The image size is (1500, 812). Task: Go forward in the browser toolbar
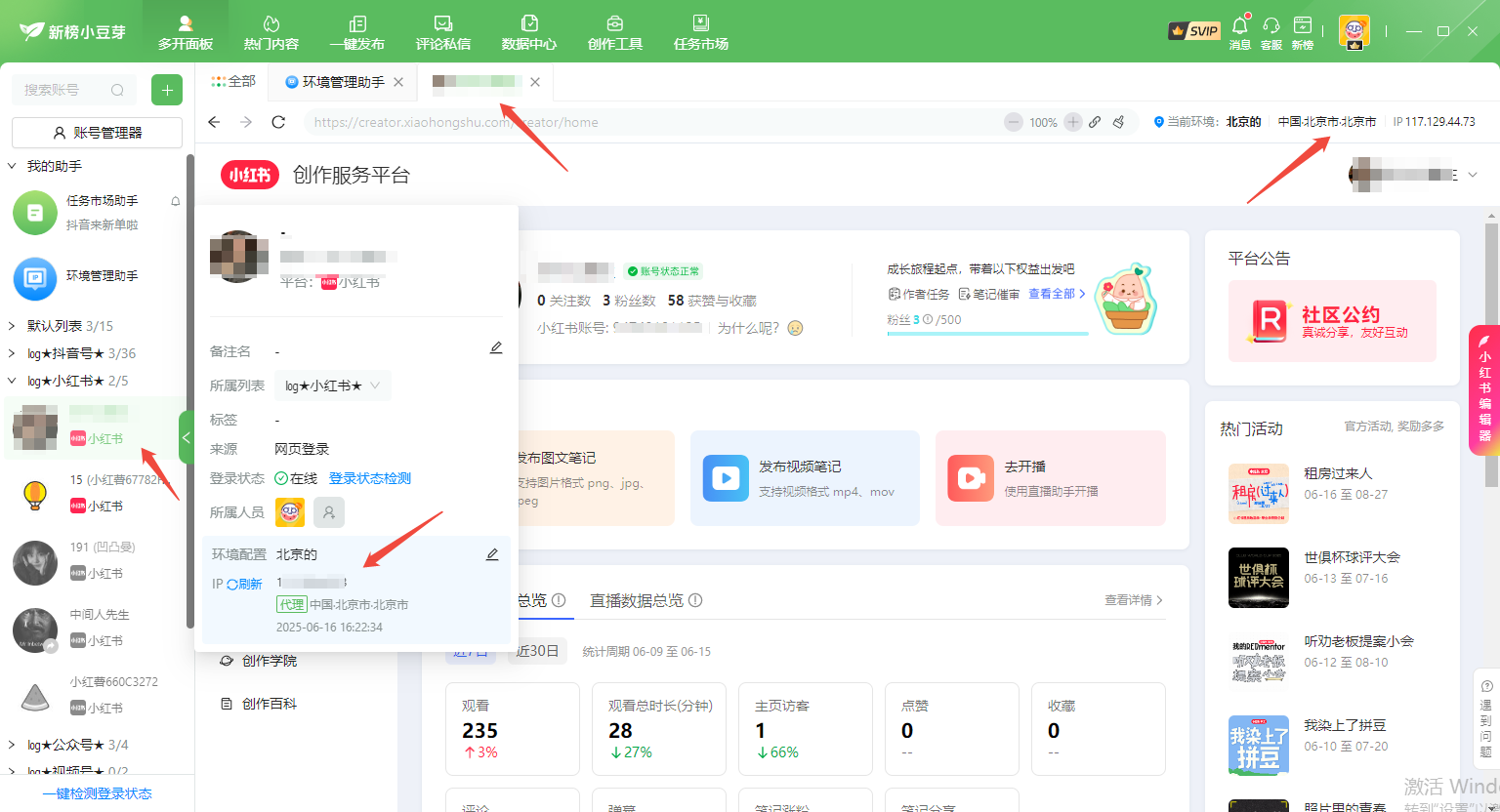click(246, 122)
